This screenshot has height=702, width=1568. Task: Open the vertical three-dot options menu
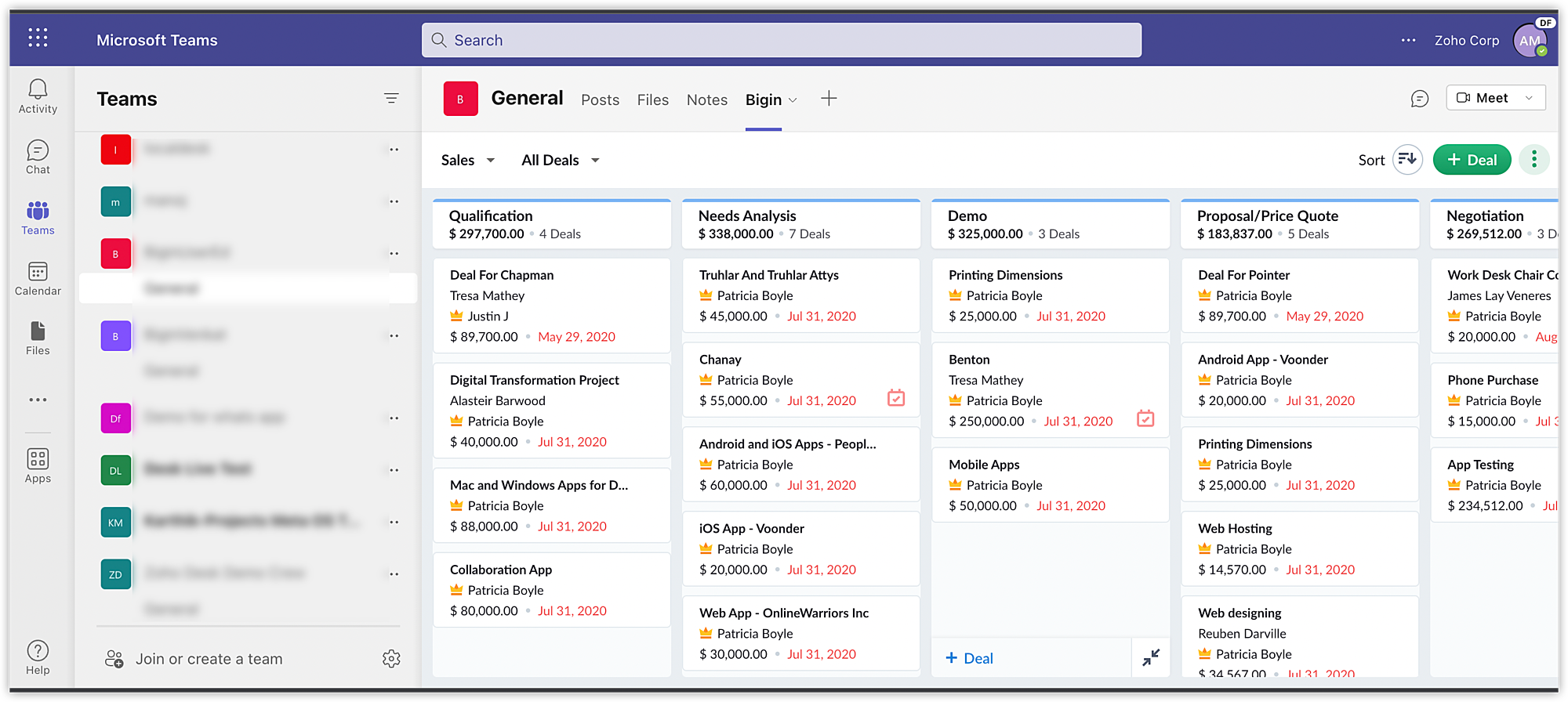tap(1534, 160)
